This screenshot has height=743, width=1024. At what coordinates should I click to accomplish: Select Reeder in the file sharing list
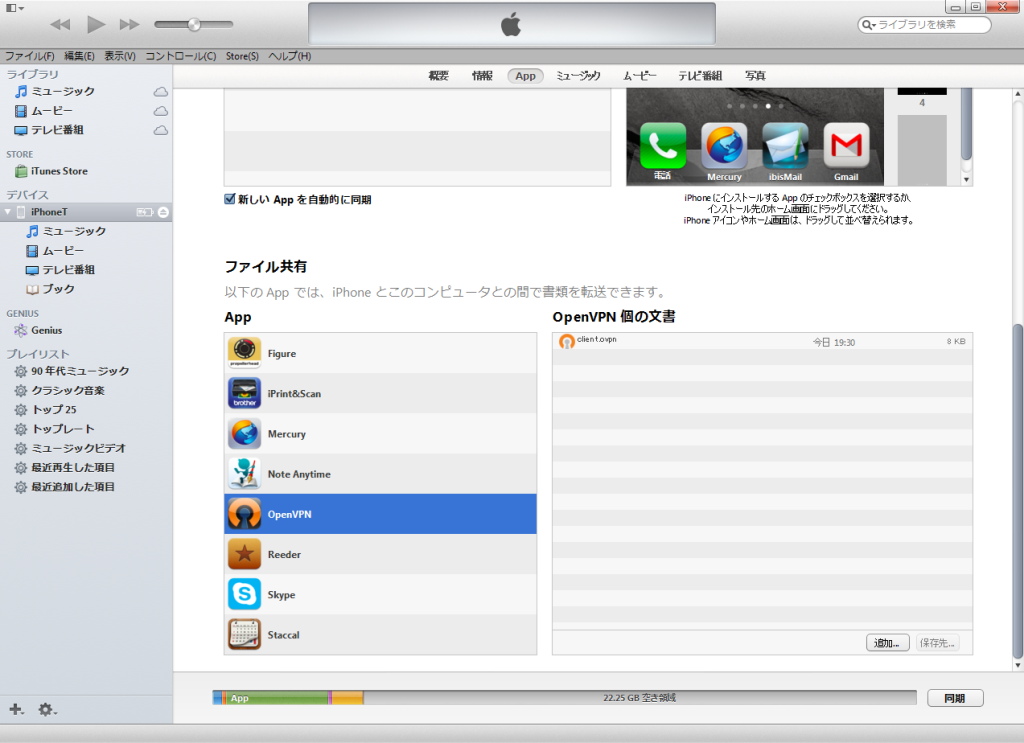[380, 554]
